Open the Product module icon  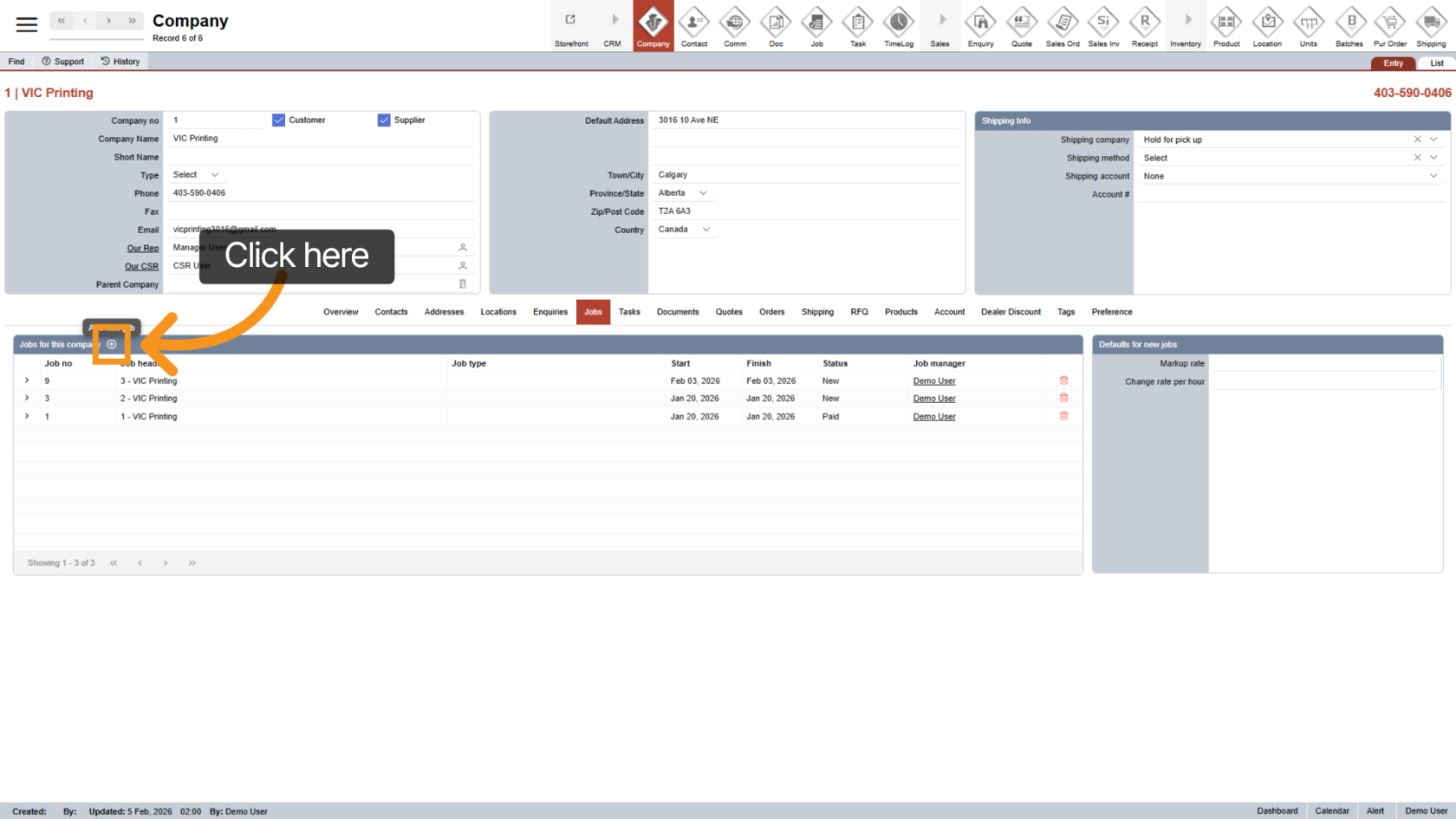pyautogui.click(x=1226, y=26)
